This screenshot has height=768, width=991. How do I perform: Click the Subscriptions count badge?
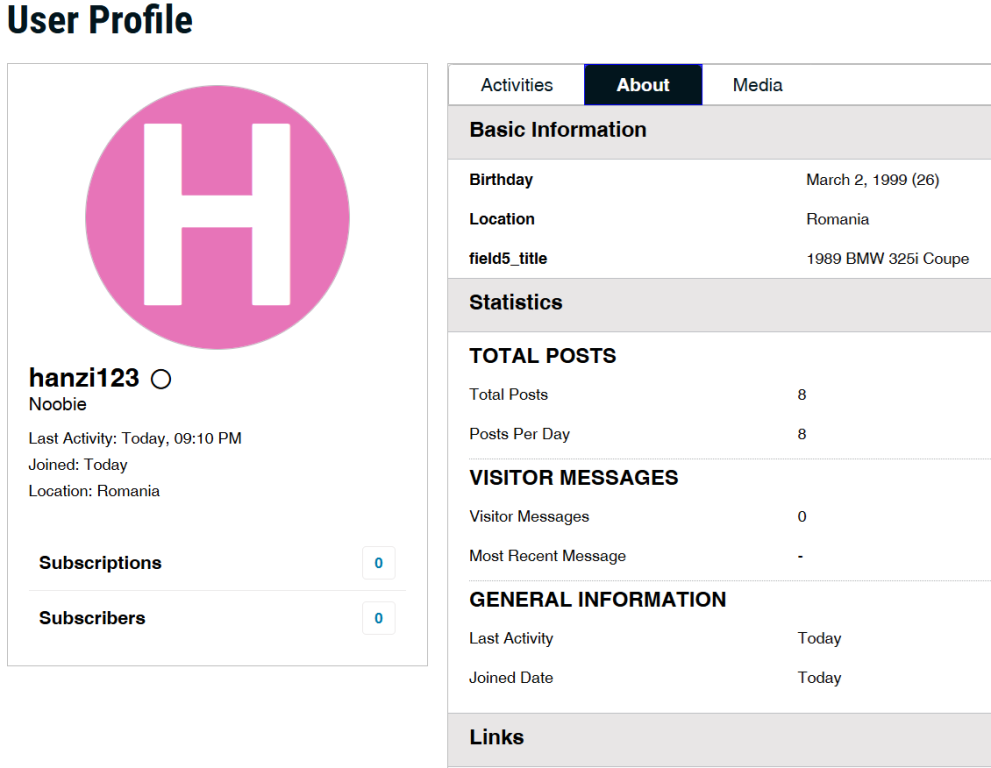378,563
